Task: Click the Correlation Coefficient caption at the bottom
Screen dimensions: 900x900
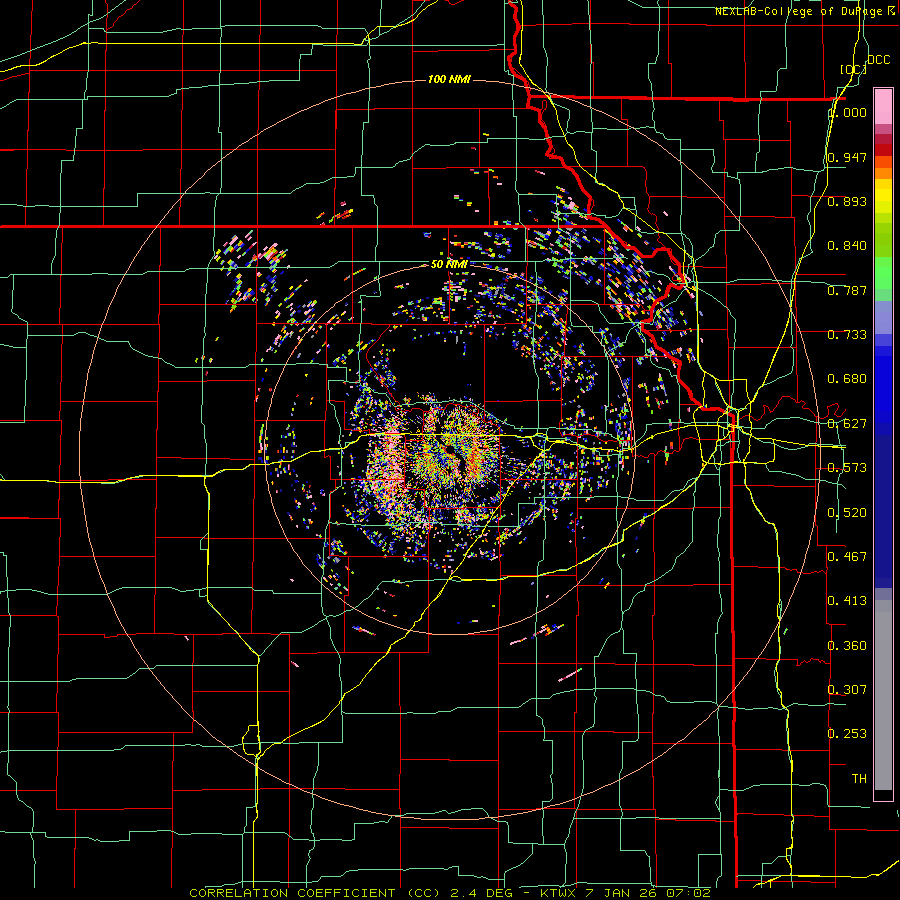Action: pyautogui.click(x=449, y=893)
